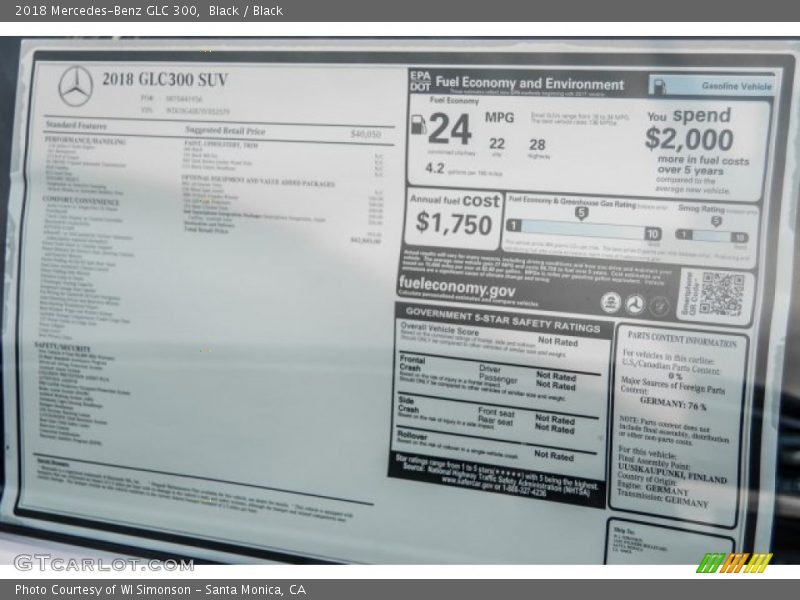Click the EPA DOT emblem in header
Image resolution: width=800 pixels, height=600 pixels.
tap(419, 82)
